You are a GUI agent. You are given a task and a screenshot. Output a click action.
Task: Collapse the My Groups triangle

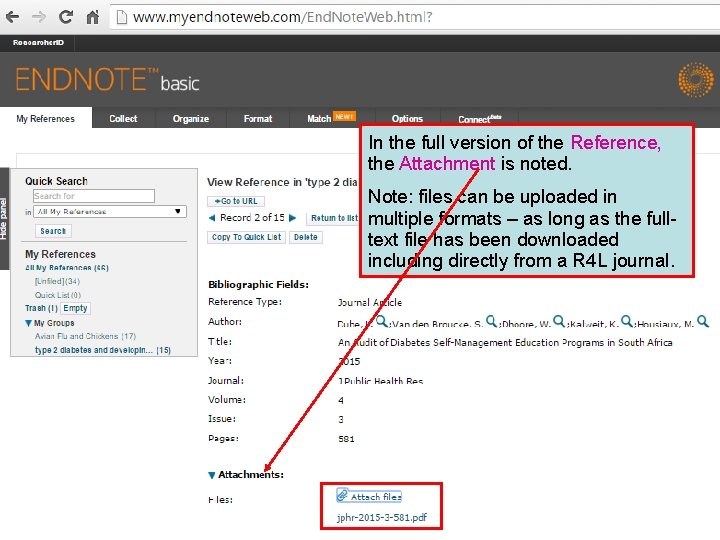(x=28, y=323)
